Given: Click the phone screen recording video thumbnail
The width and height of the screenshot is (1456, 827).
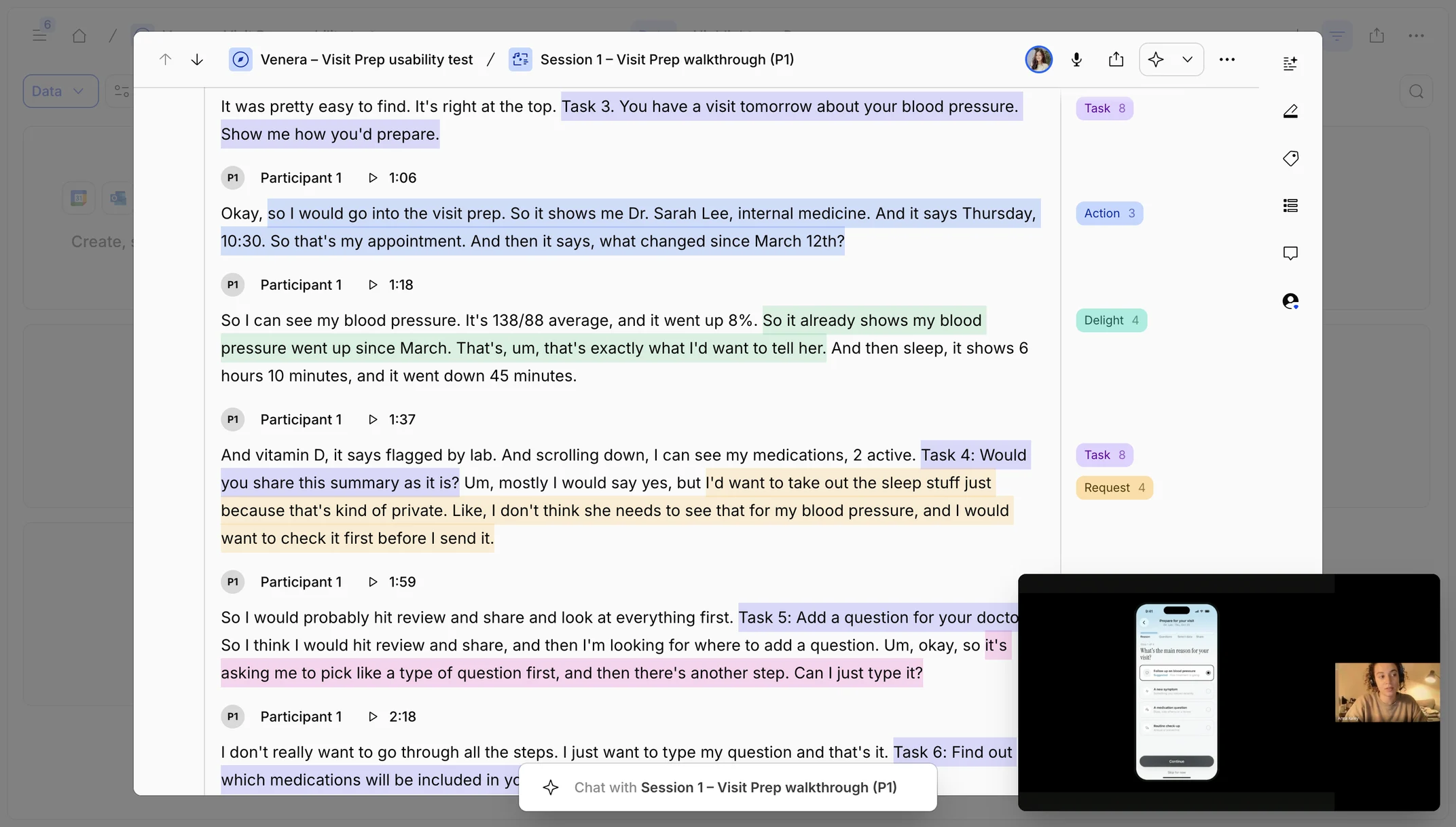Looking at the screenshot, I should tap(1176, 692).
